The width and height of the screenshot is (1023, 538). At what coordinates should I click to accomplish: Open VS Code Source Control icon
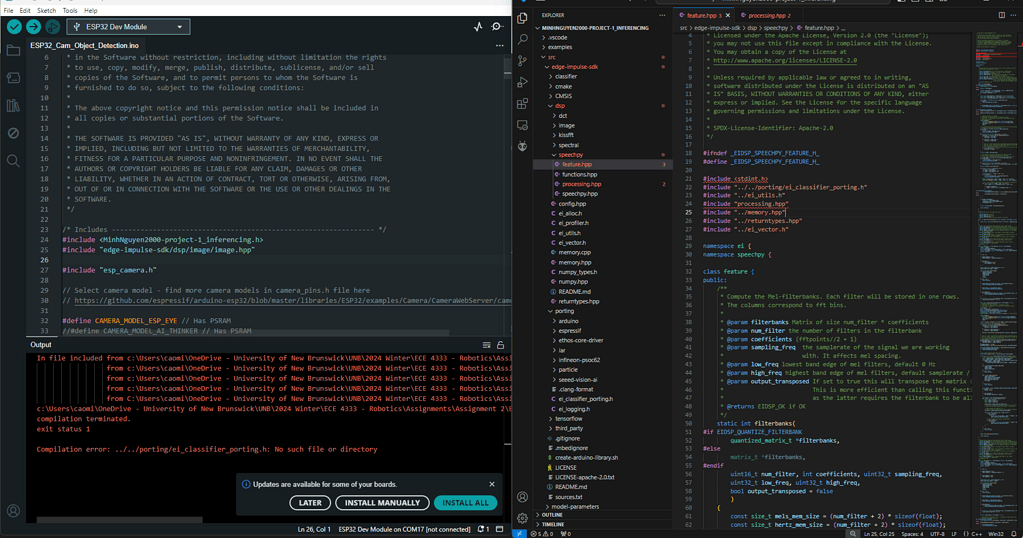click(522, 61)
